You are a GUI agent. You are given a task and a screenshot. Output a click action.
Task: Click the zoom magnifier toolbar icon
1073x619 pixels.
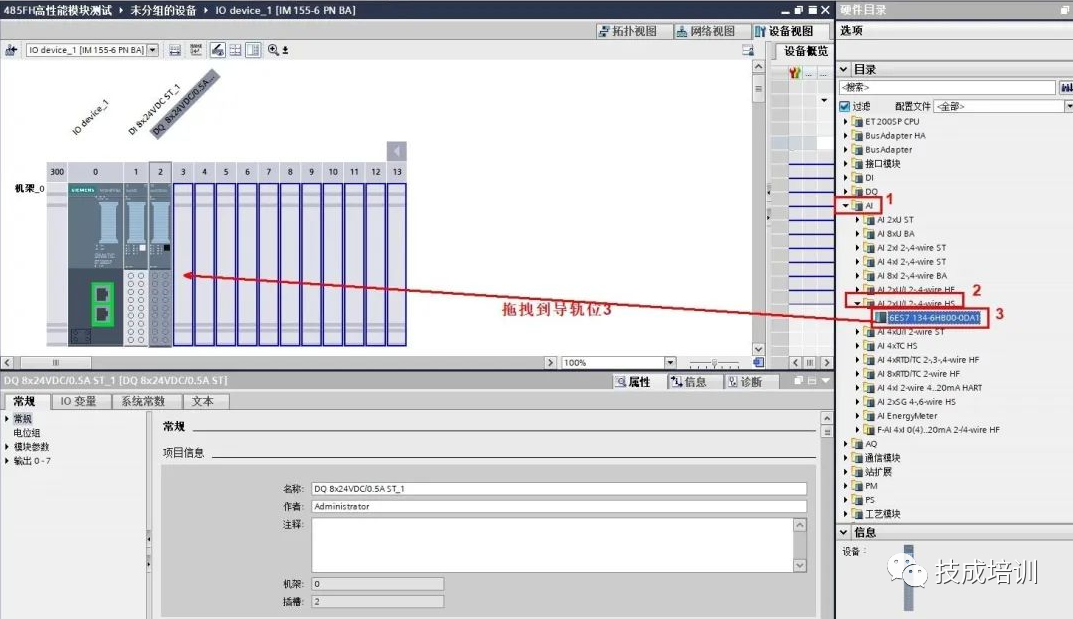pyautogui.click(x=273, y=50)
